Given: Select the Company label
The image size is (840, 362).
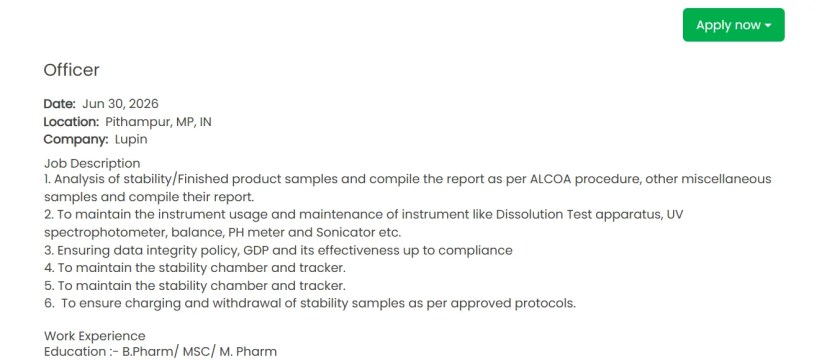Looking at the screenshot, I should (x=76, y=140).
